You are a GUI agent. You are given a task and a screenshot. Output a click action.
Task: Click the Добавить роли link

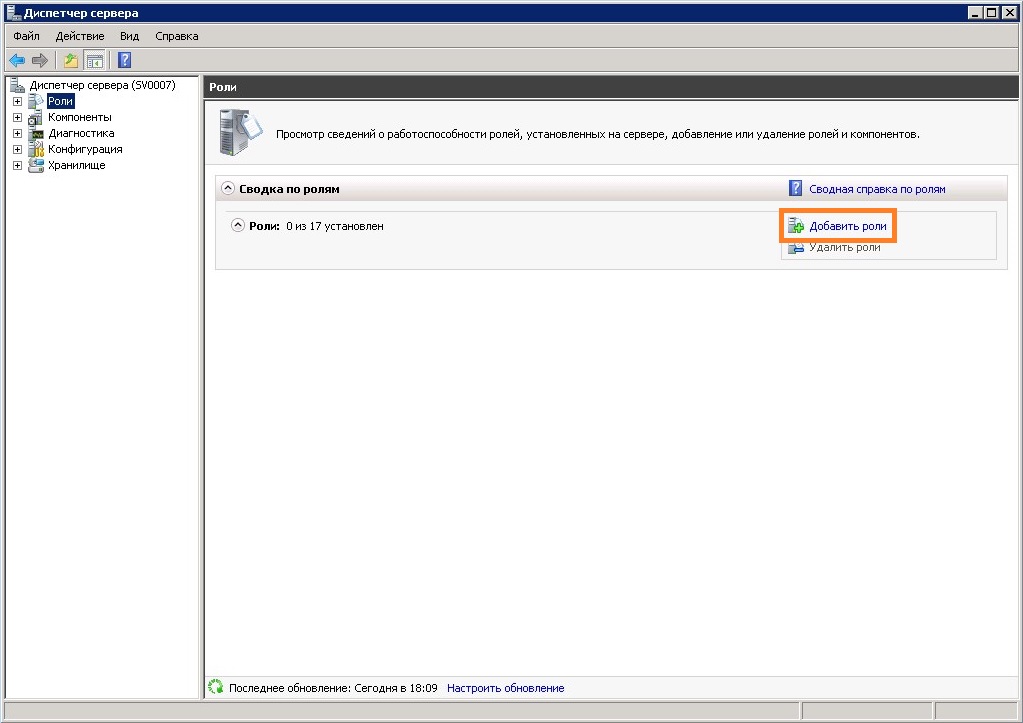(x=847, y=226)
